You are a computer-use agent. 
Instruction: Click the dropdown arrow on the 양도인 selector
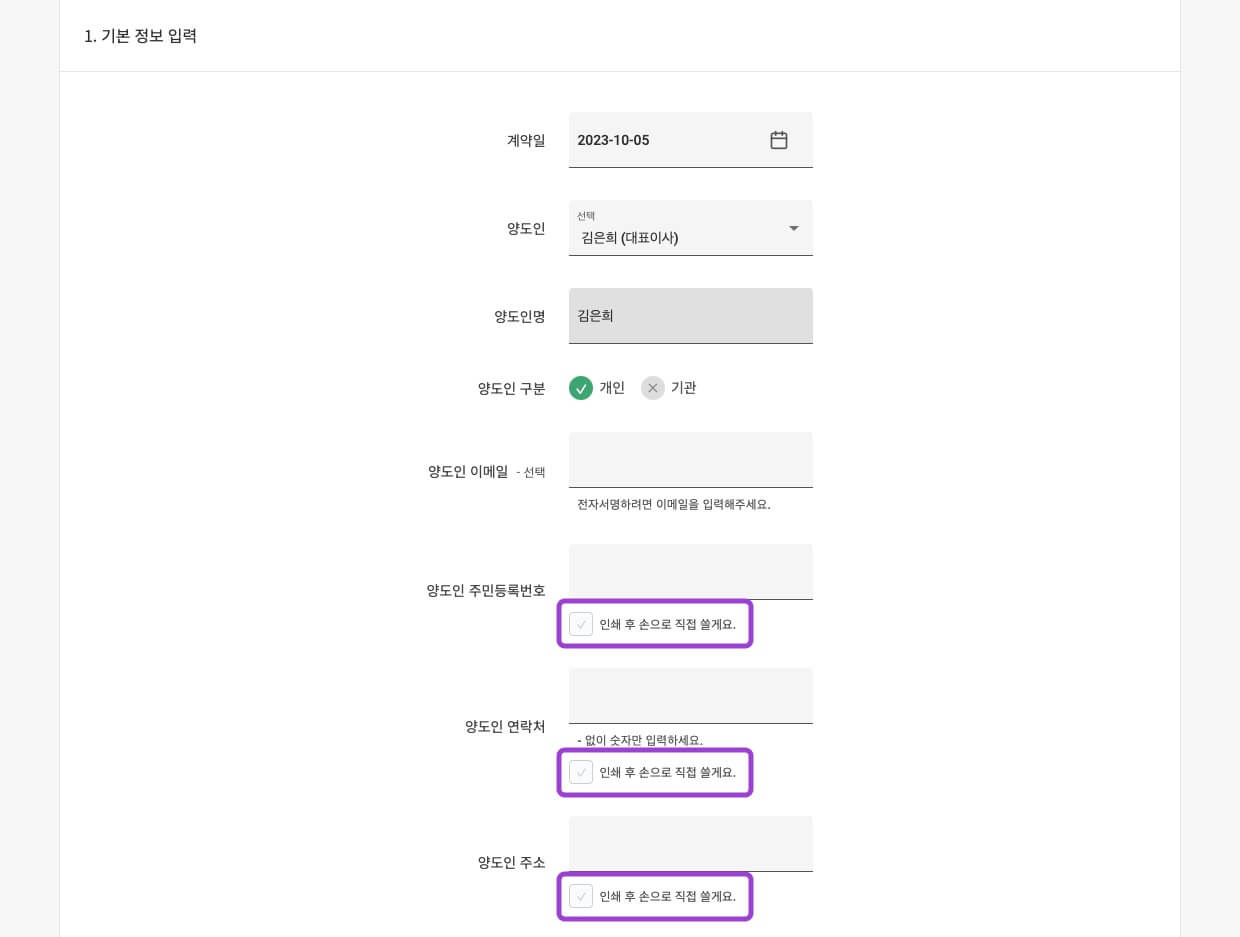point(793,228)
